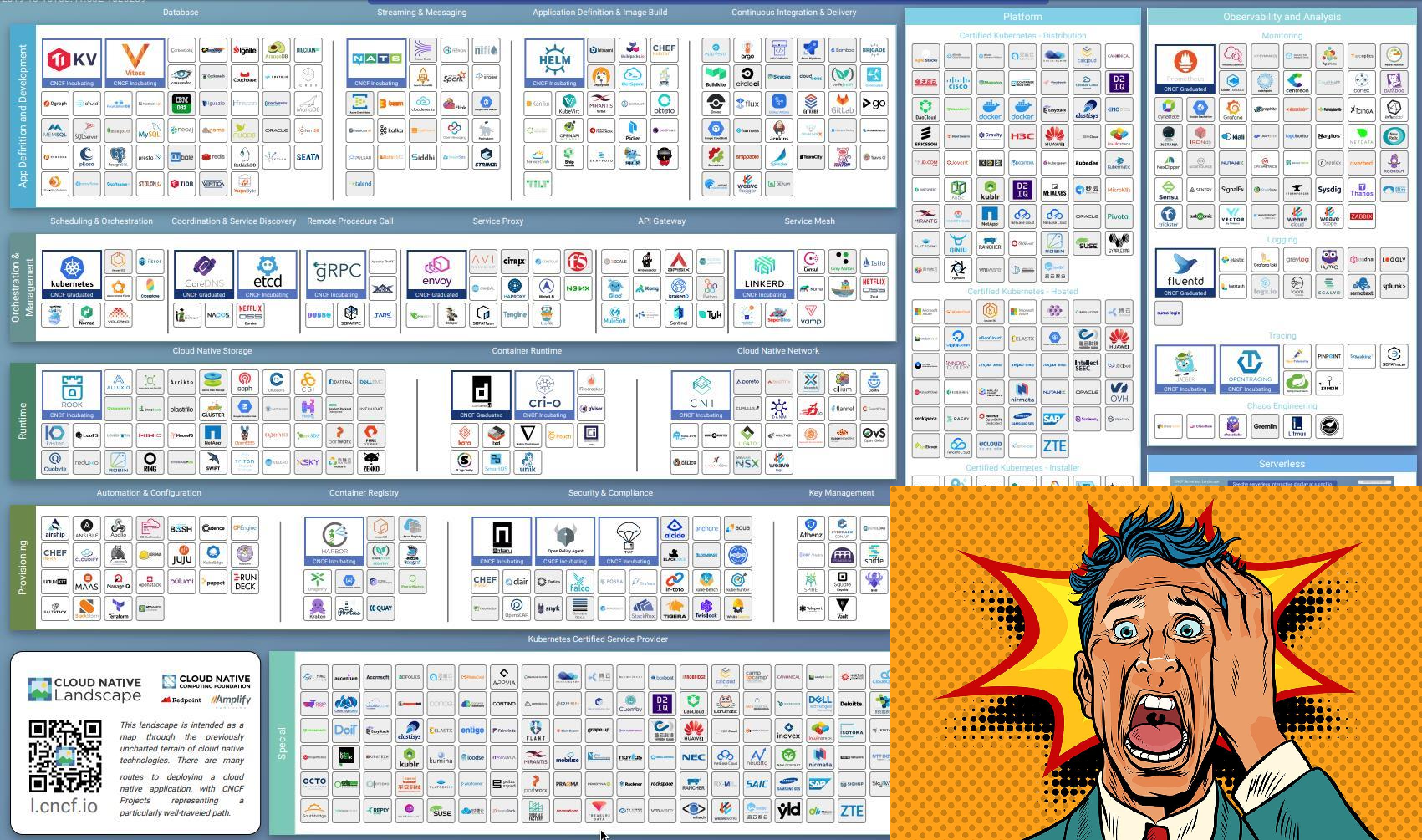Screen dimensions: 1422x840
Task: Select the CoreDNS logo
Action: click(203, 274)
